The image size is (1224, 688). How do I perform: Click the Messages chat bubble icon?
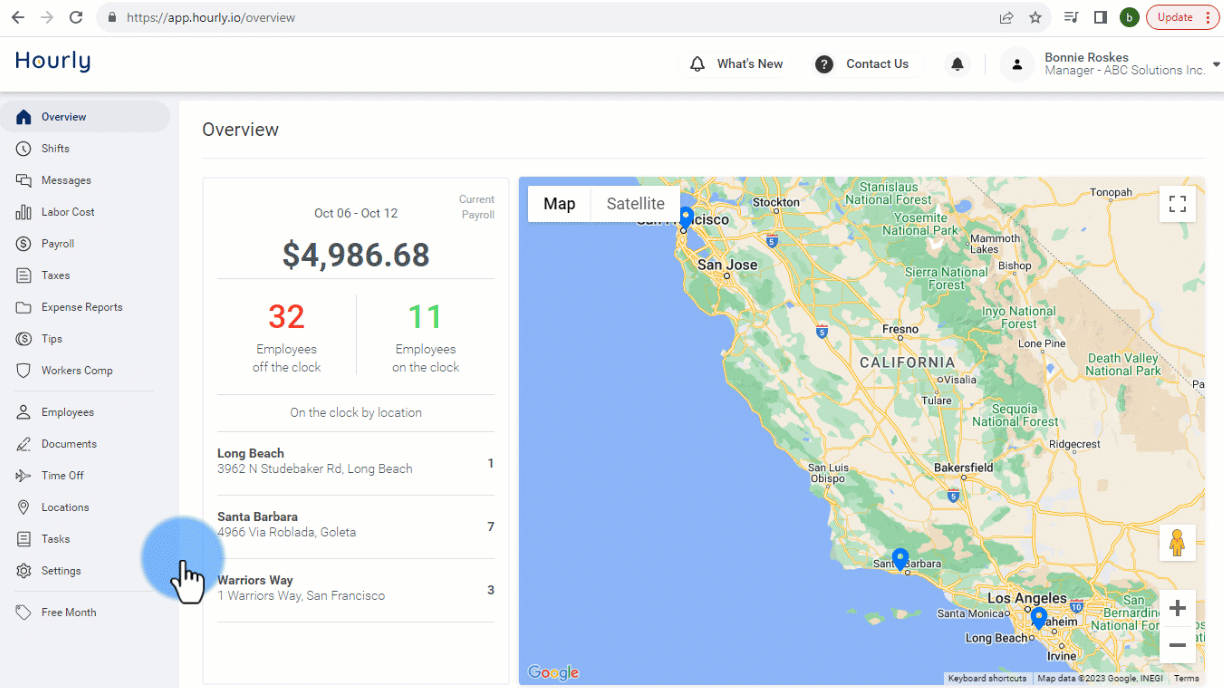click(x=24, y=180)
